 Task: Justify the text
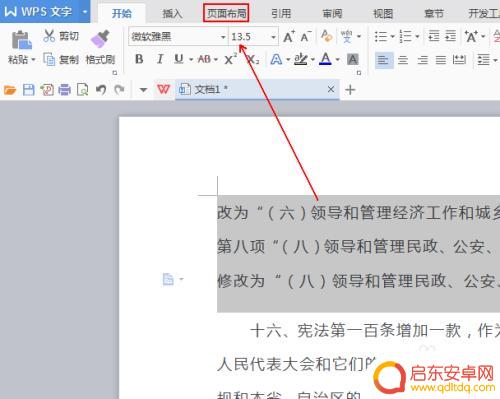pos(441,60)
